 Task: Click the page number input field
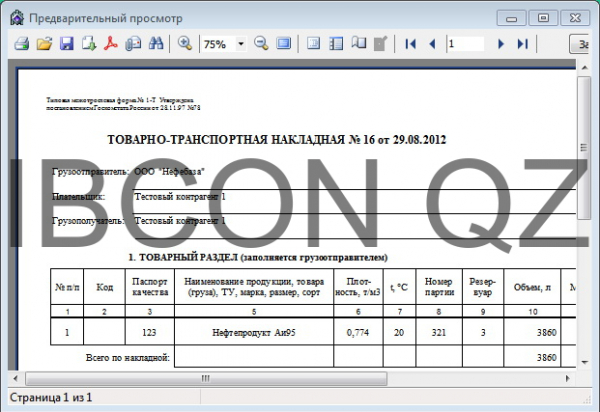pos(466,44)
